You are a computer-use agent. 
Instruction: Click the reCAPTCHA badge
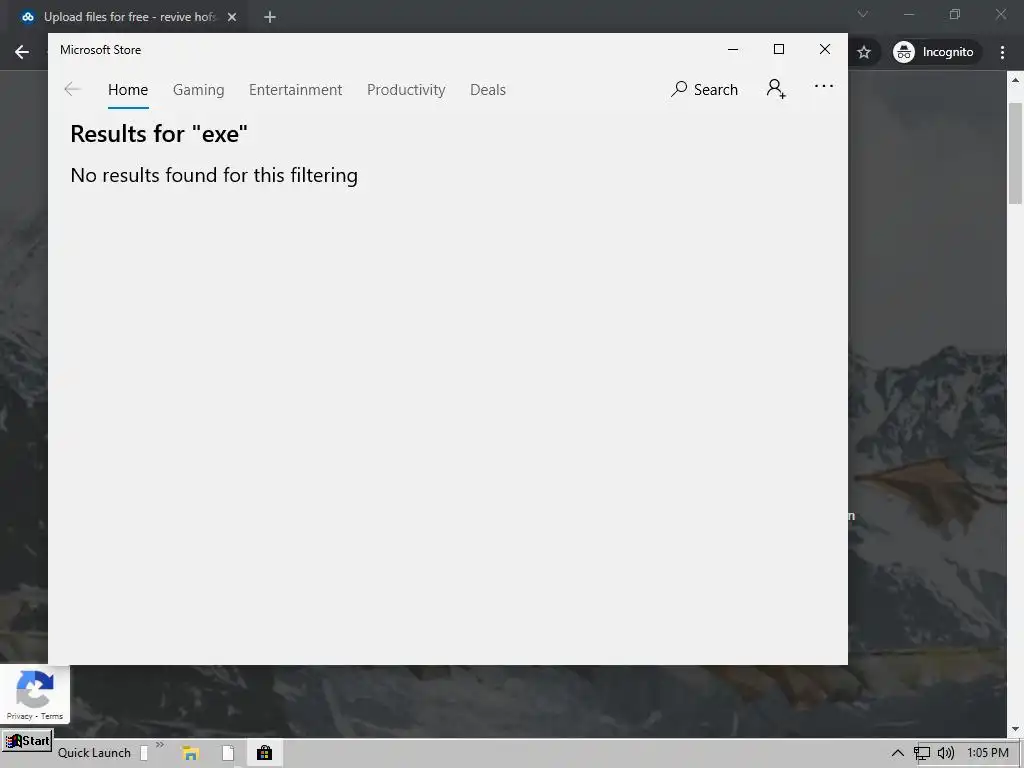point(35,694)
